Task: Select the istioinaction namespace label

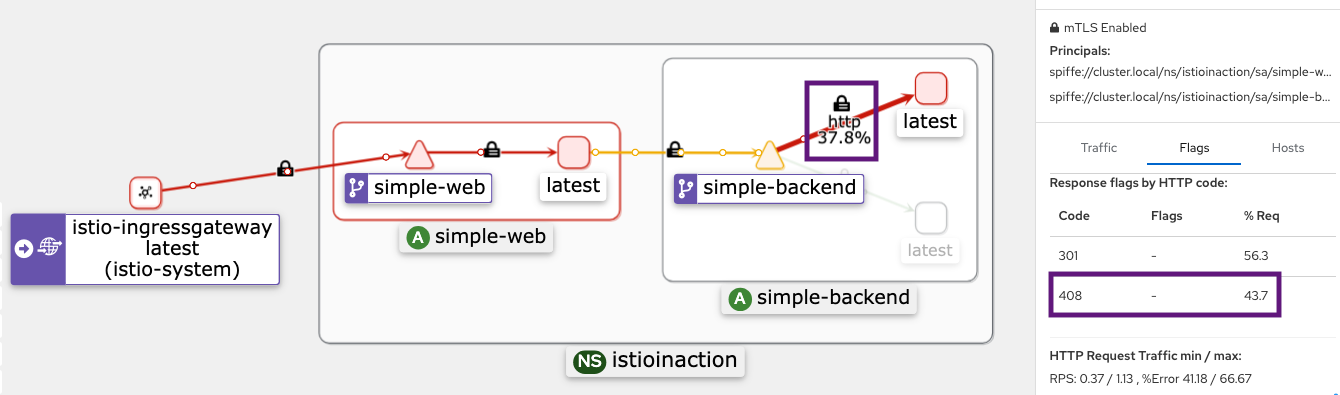Action: pos(656,361)
